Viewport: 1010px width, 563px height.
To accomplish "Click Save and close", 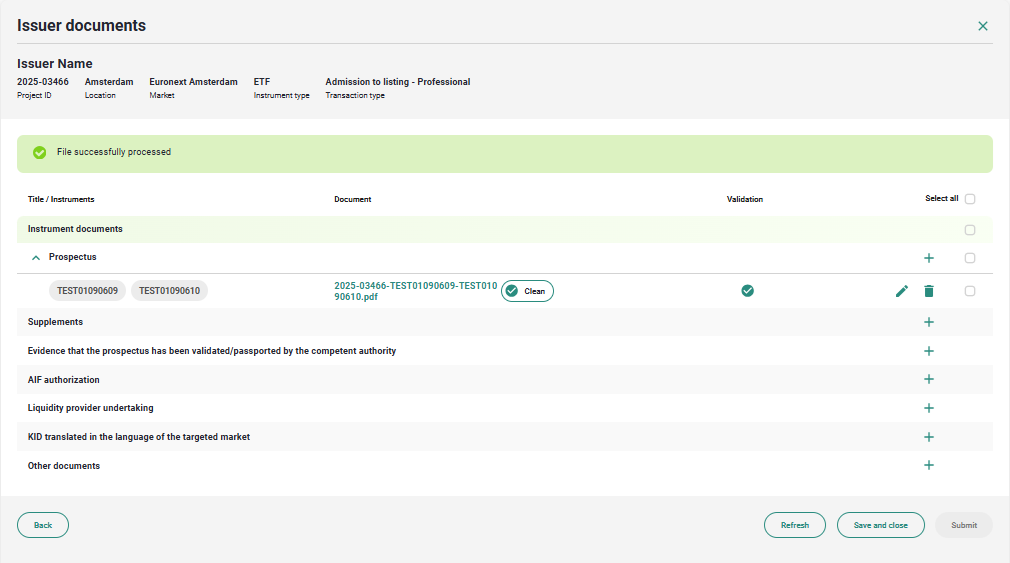I will (x=881, y=525).
